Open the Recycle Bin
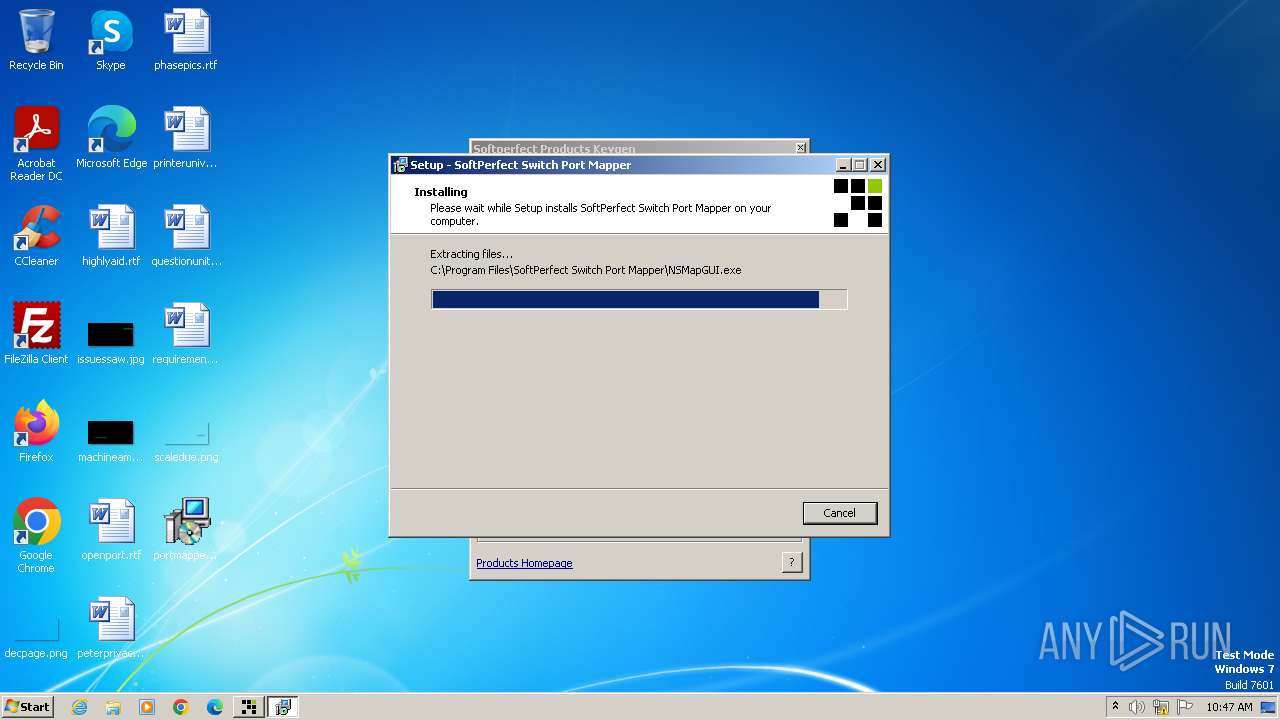This screenshot has height=720, width=1280. pyautogui.click(x=36, y=41)
